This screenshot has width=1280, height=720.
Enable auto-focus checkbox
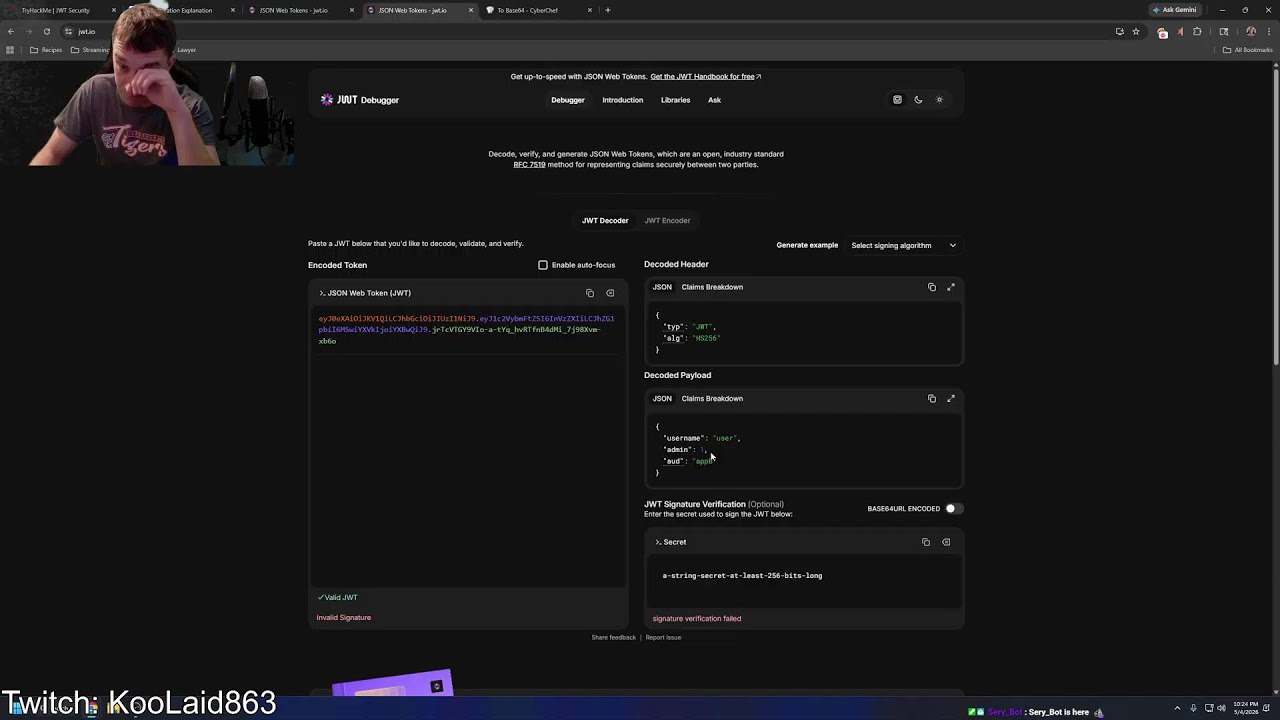(543, 265)
